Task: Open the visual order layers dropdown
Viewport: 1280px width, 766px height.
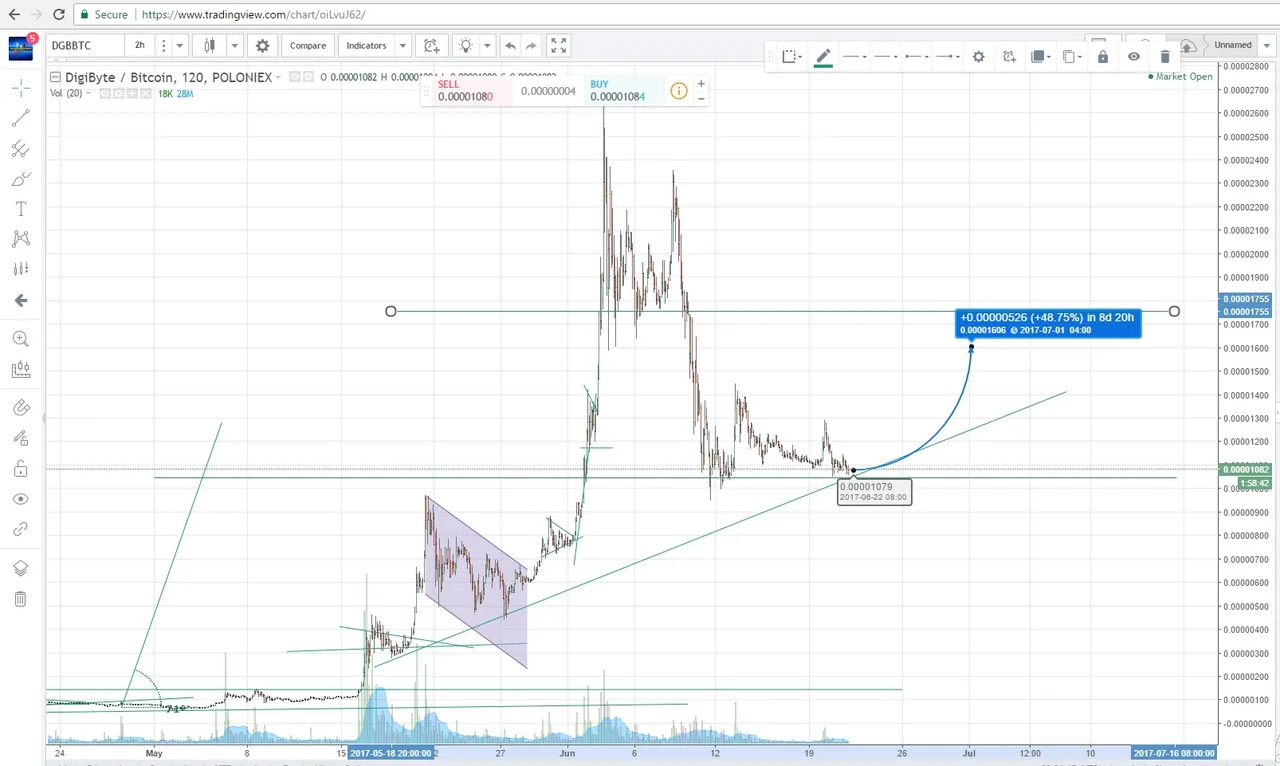Action: 1040,57
